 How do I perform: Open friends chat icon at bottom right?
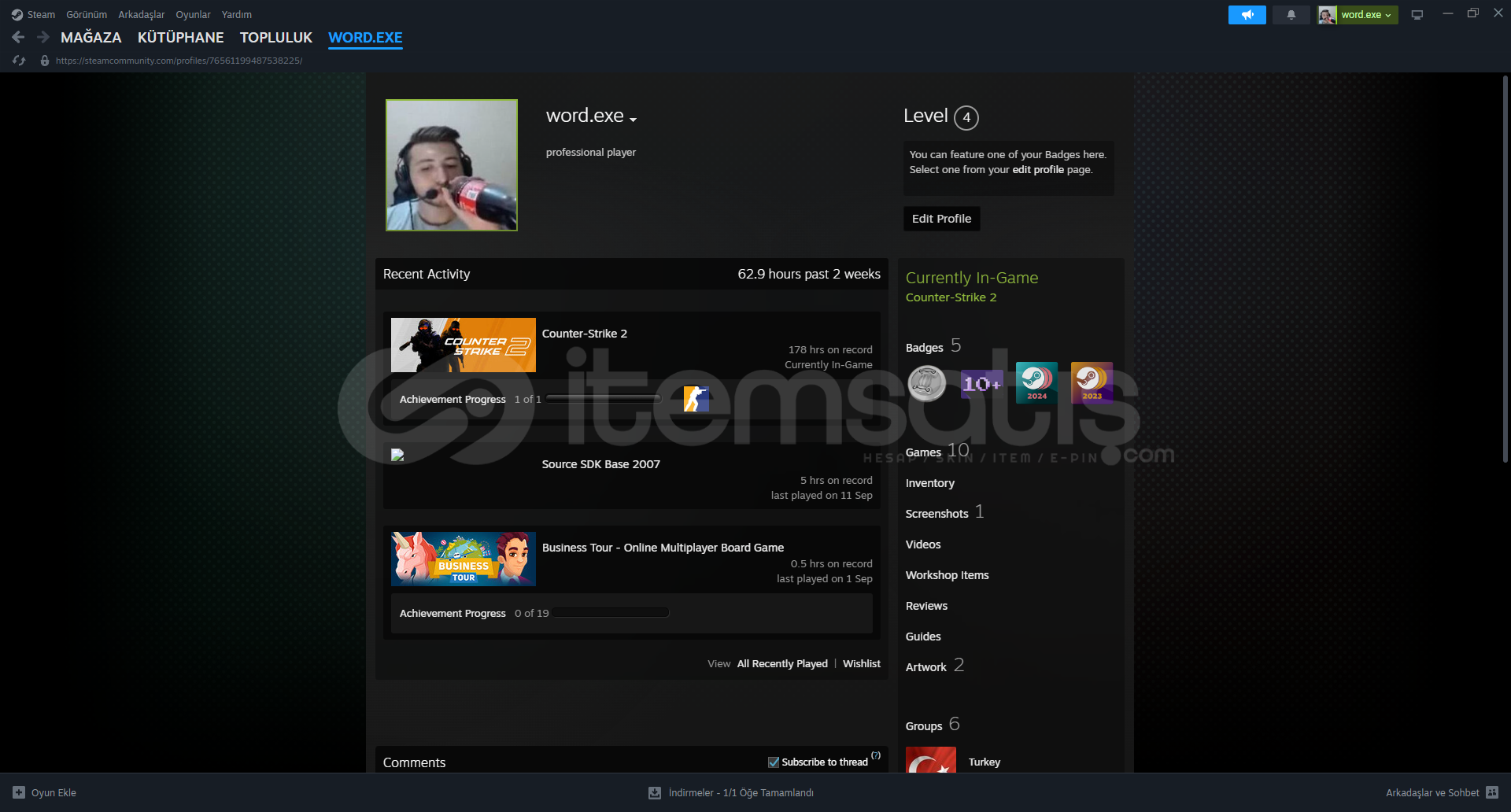(x=1492, y=792)
